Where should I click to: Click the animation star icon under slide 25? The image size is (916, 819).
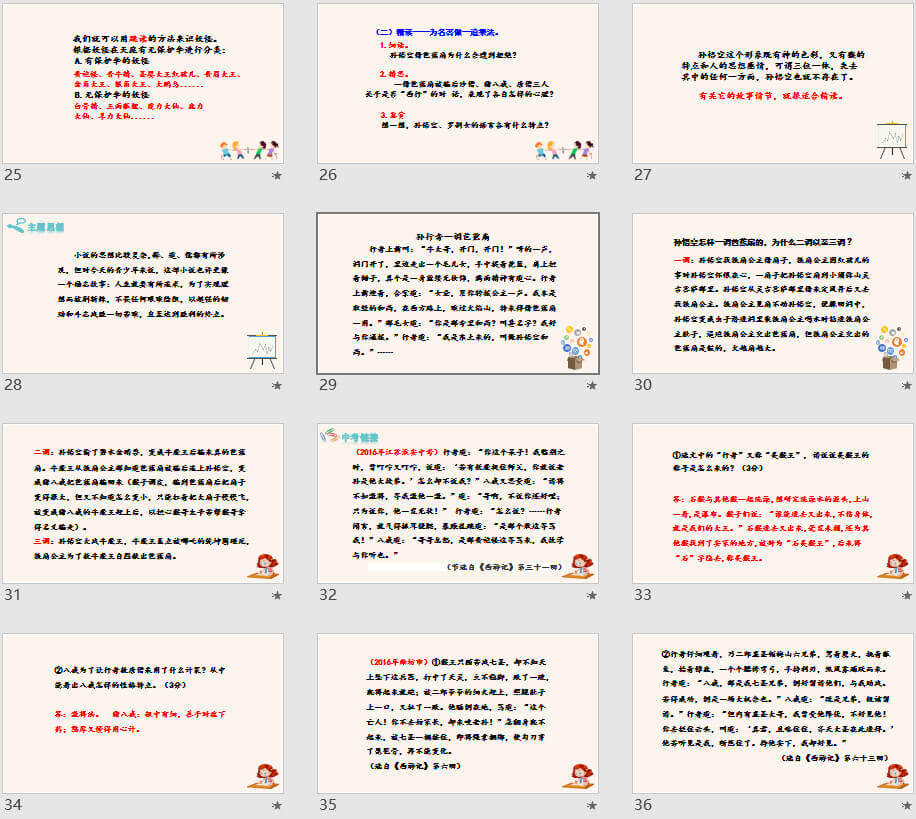point(277,175)
